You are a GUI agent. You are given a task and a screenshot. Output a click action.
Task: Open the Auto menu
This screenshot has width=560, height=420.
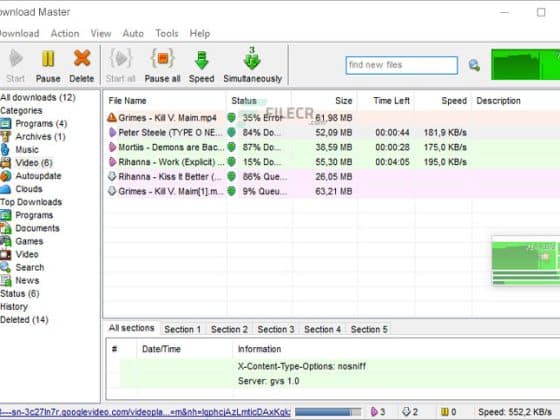133,34
